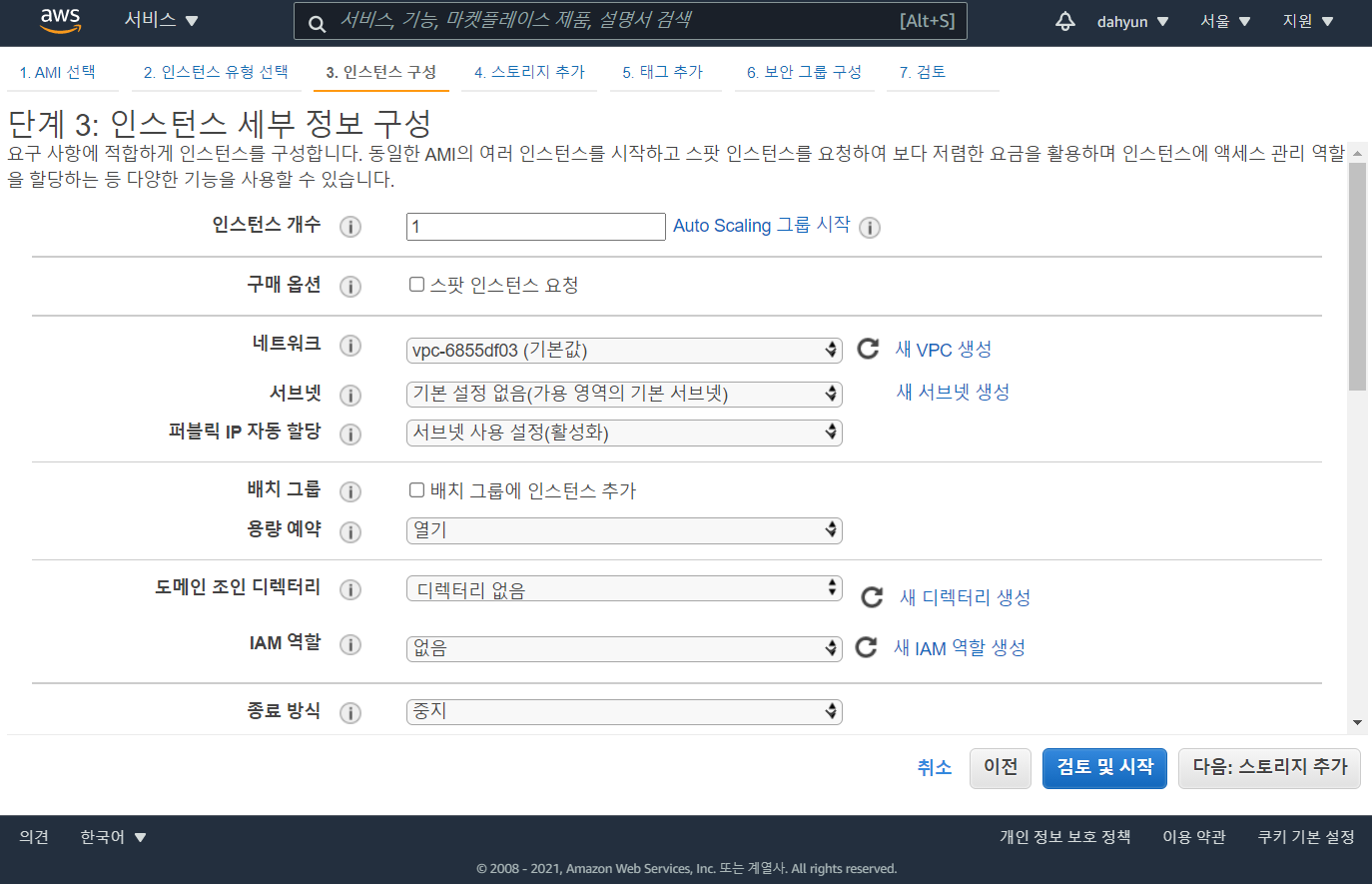Show info for 퍼블릭 IP 자동 할당

pos(350,435)
